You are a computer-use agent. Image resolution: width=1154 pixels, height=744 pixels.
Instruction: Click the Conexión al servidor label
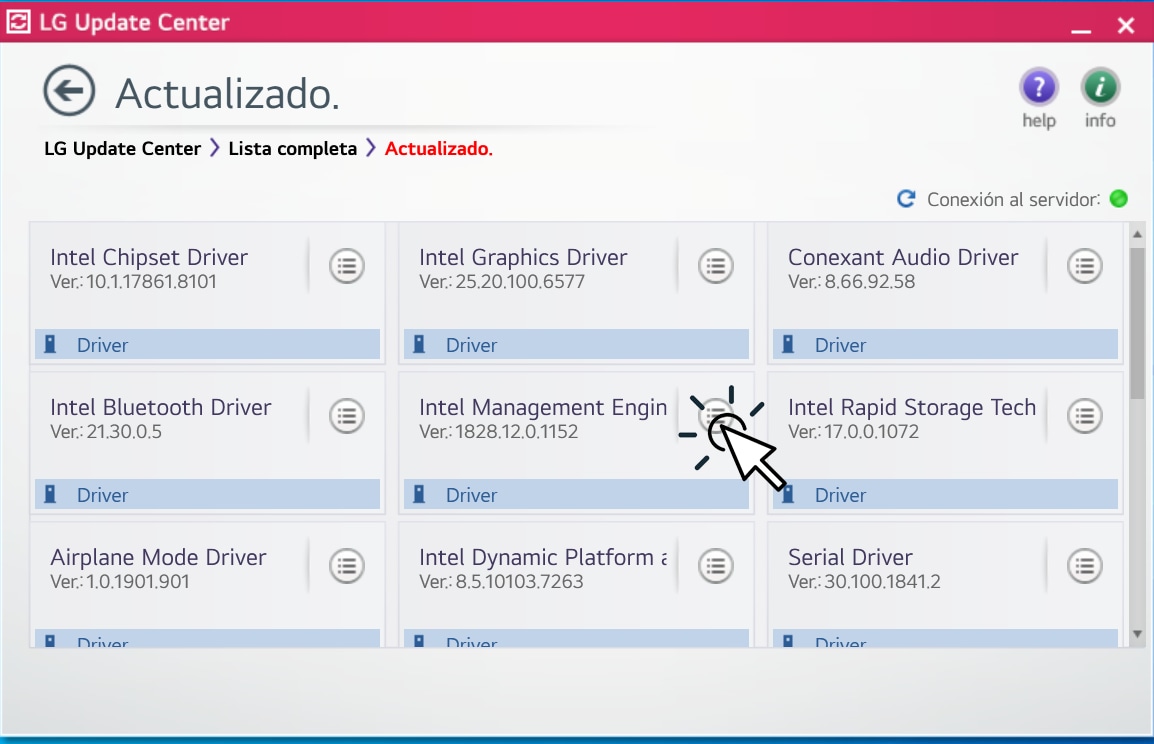1013,199
